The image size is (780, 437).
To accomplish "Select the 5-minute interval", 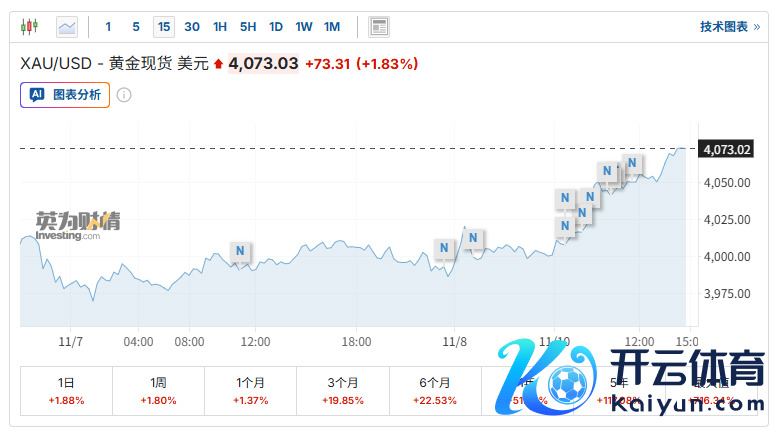I will pos(136,26).
